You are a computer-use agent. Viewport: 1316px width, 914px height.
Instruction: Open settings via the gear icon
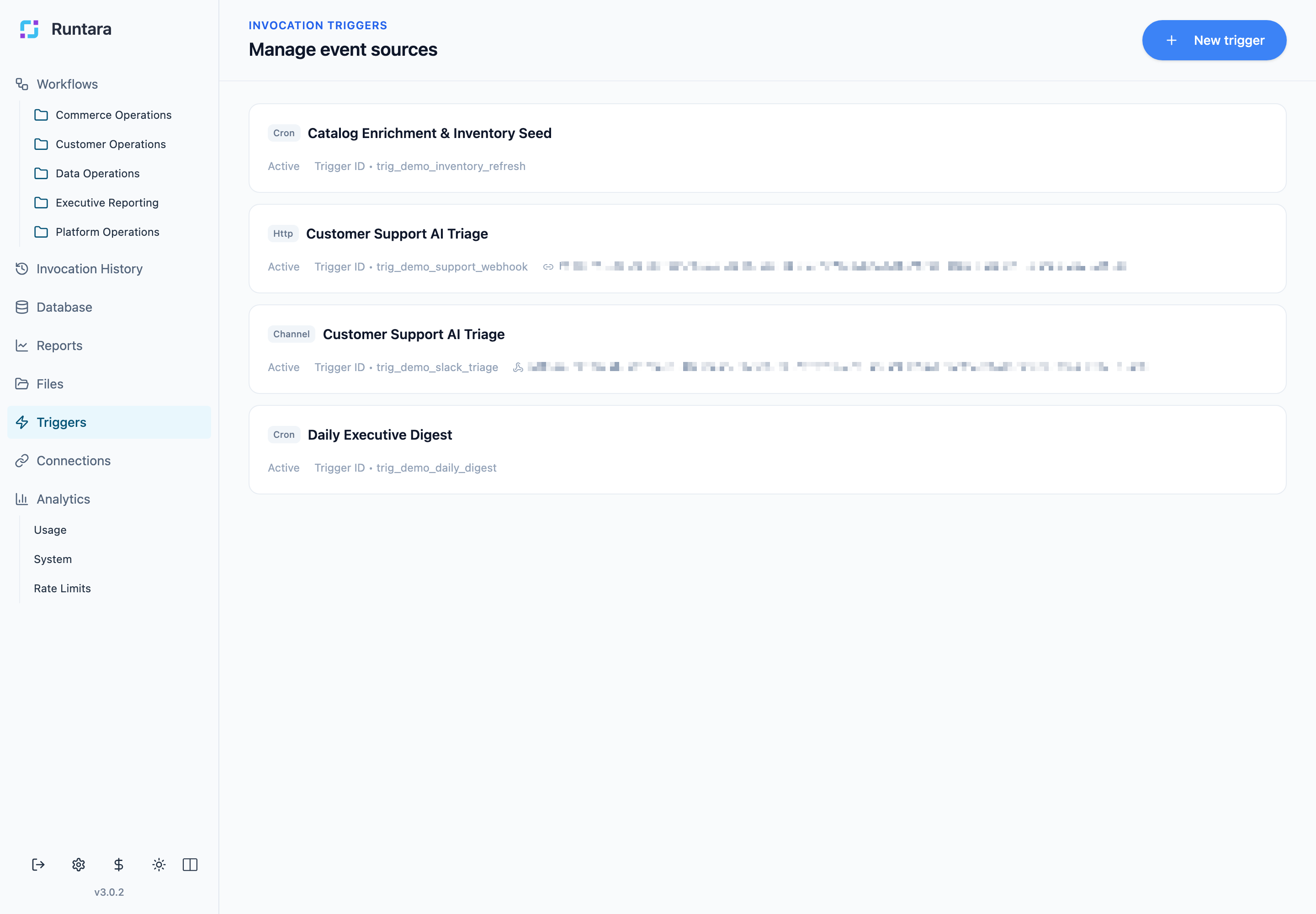pyautogui.click(x=79, y=864)
